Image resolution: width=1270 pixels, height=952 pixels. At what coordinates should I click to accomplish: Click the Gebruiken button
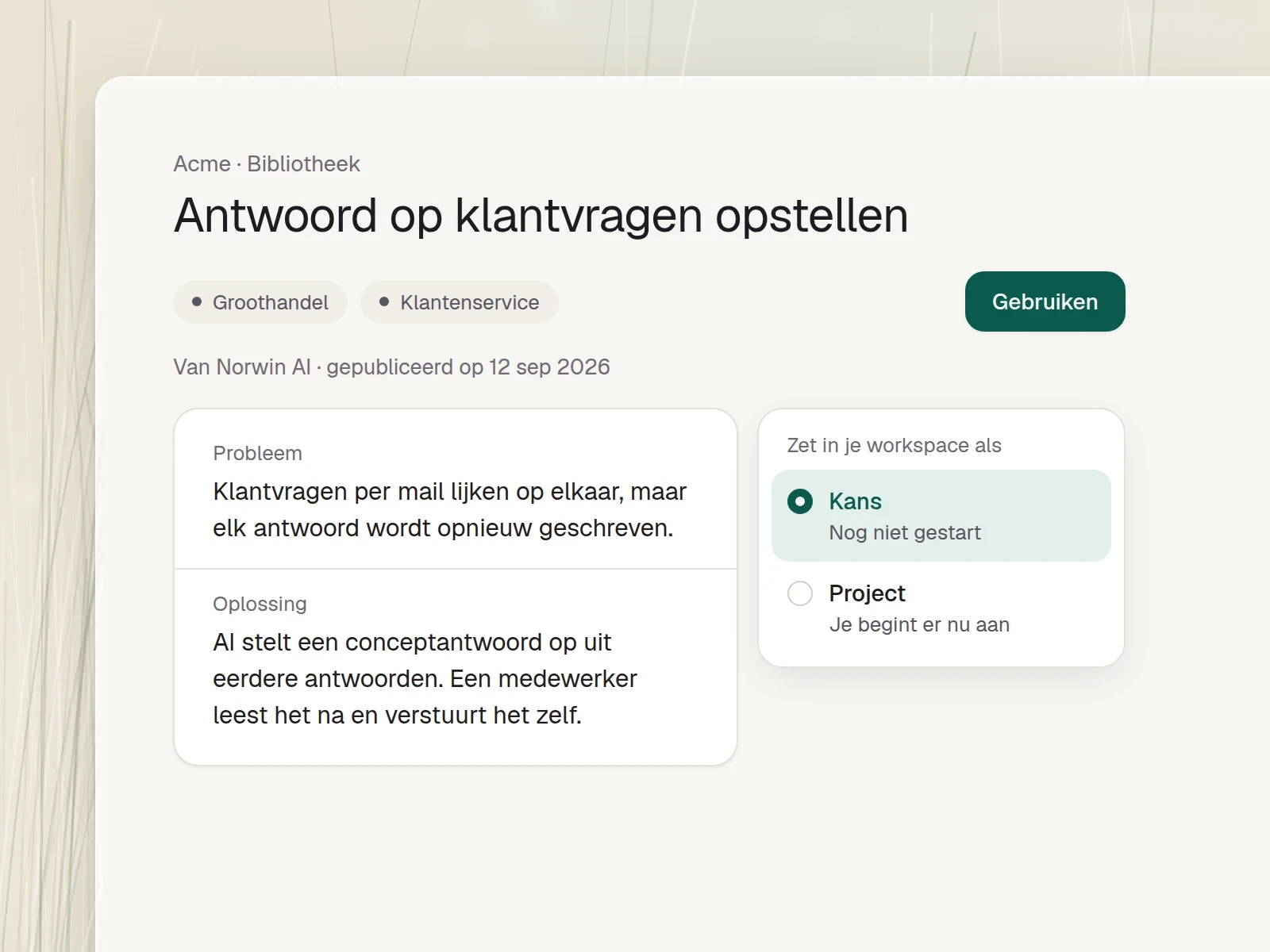pos(1045,301)
